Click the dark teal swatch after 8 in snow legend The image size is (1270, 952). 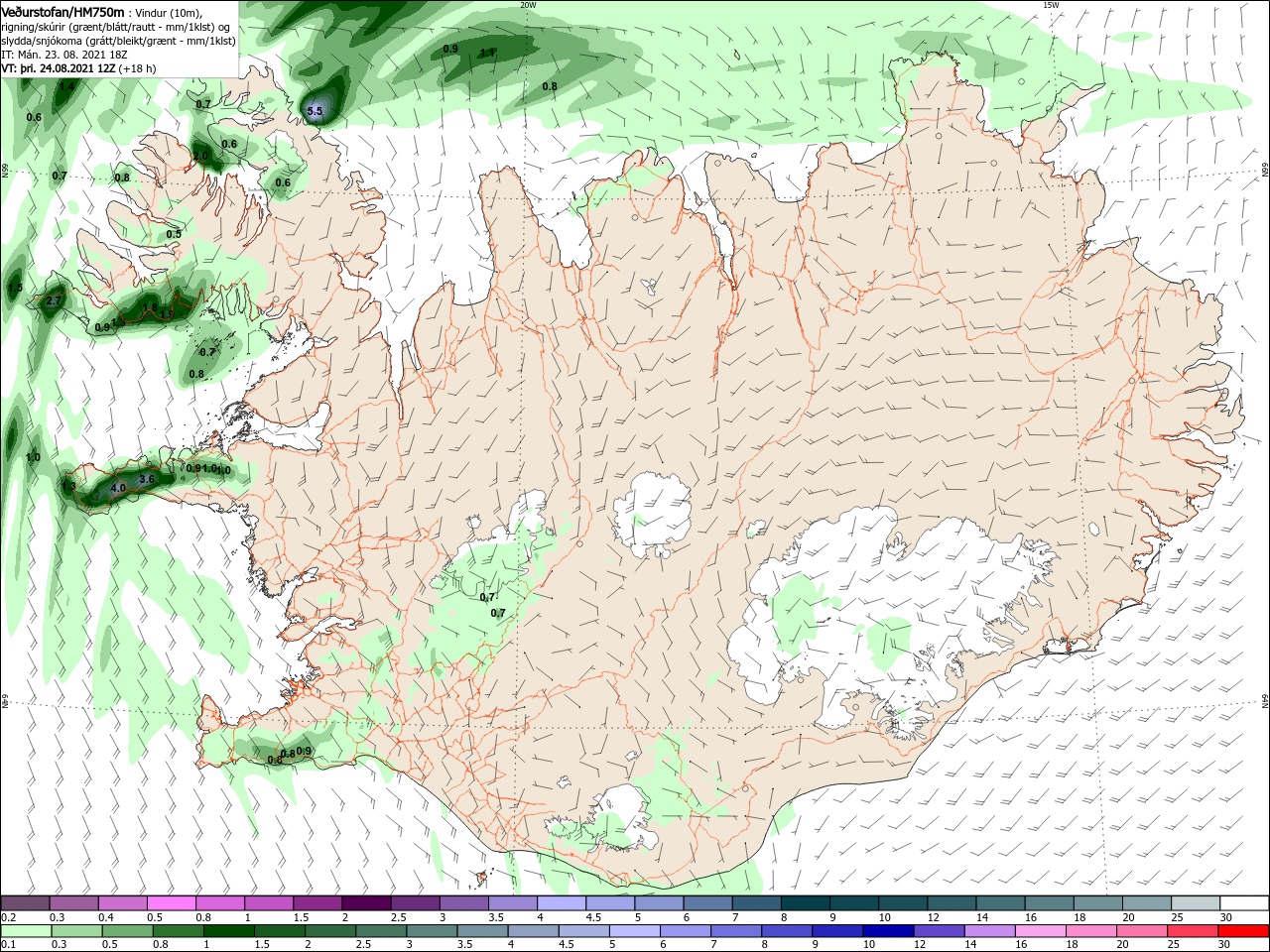(805, 903)
